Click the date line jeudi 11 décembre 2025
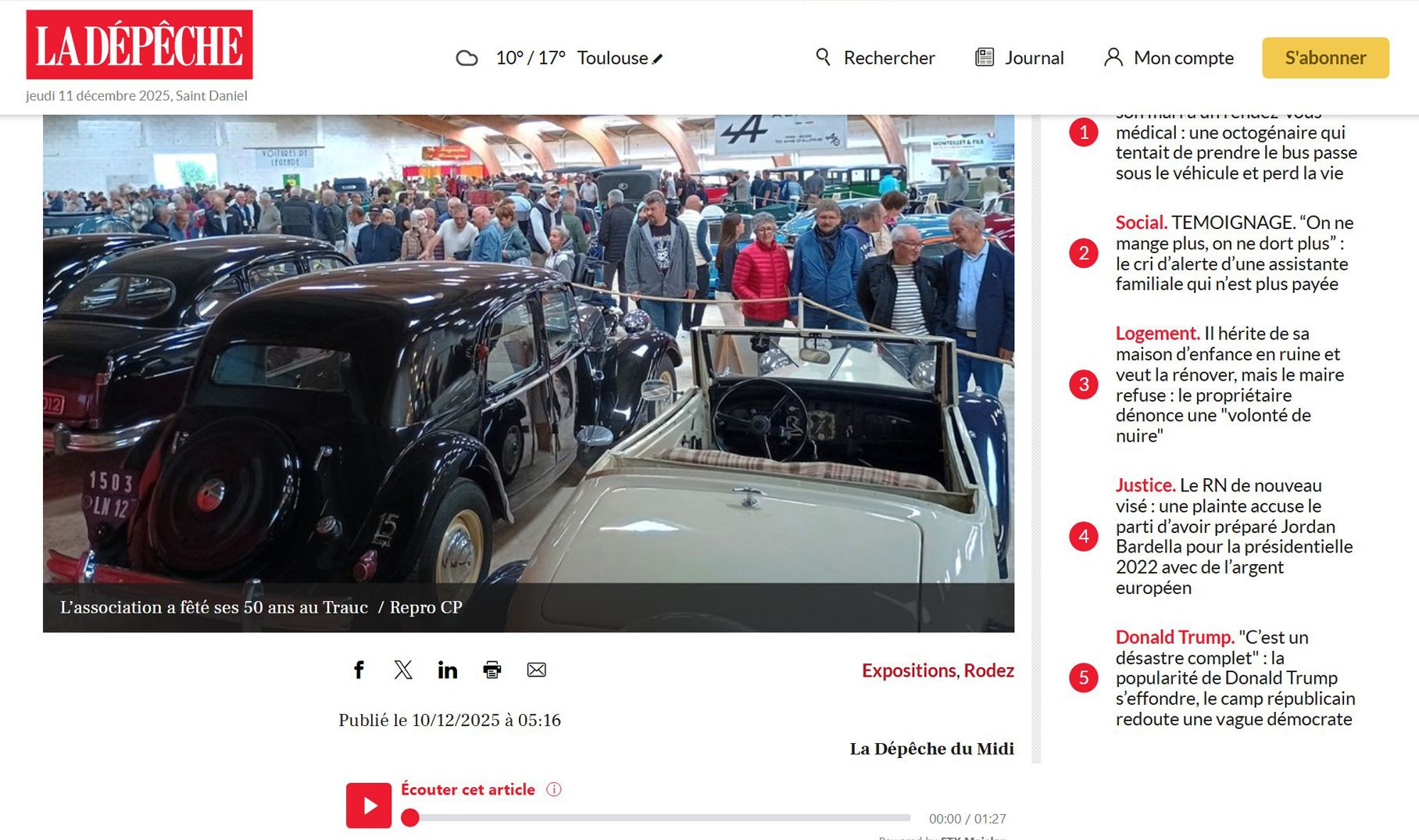Screen dimensions: 1419x840 [x=137, y=95]
